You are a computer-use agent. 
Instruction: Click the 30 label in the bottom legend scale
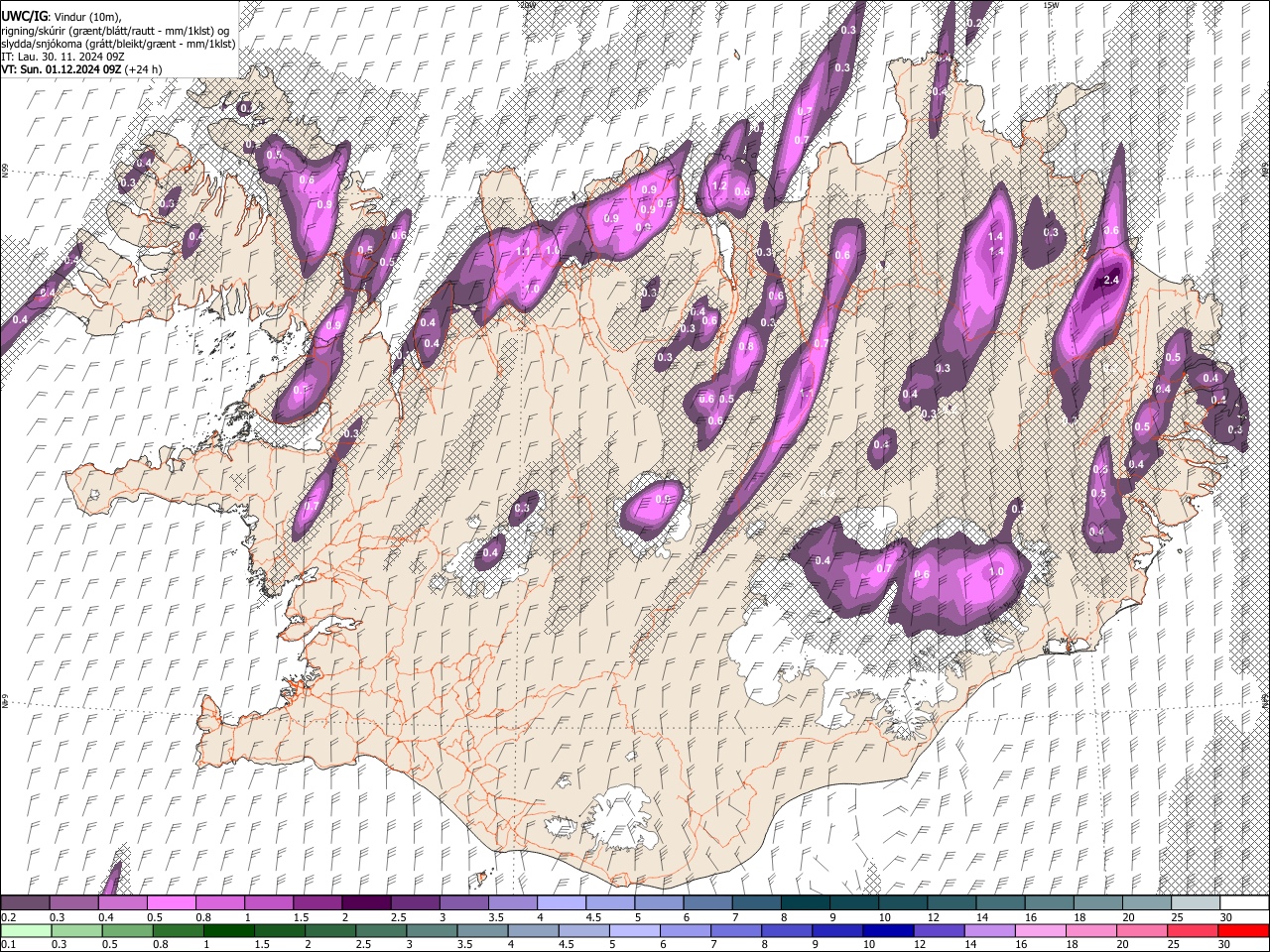(1225, 944)
